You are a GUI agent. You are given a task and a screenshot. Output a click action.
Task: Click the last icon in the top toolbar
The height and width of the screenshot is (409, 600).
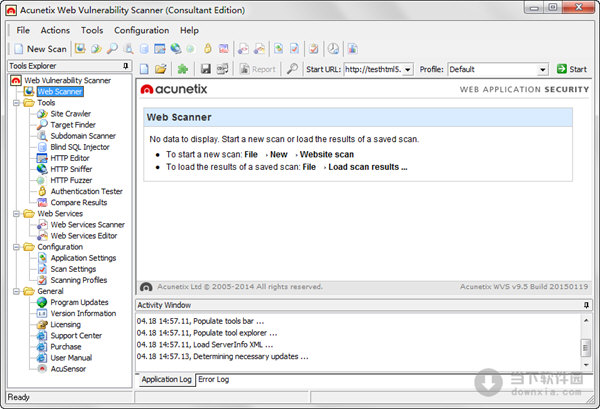click(x=352, y=49)
